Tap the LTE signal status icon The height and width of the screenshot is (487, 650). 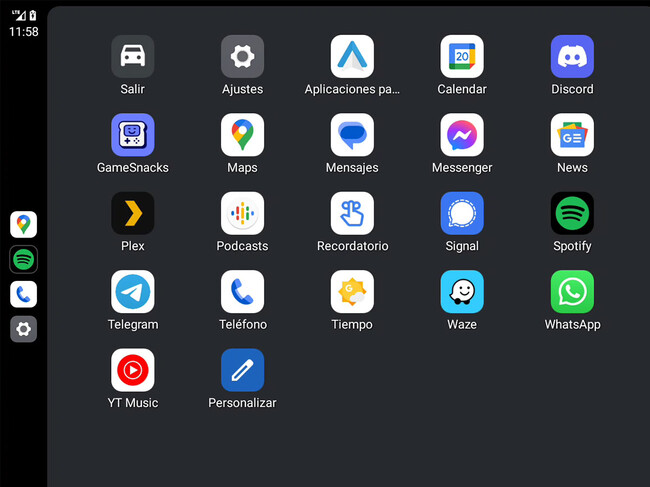(x=19, y=15)
